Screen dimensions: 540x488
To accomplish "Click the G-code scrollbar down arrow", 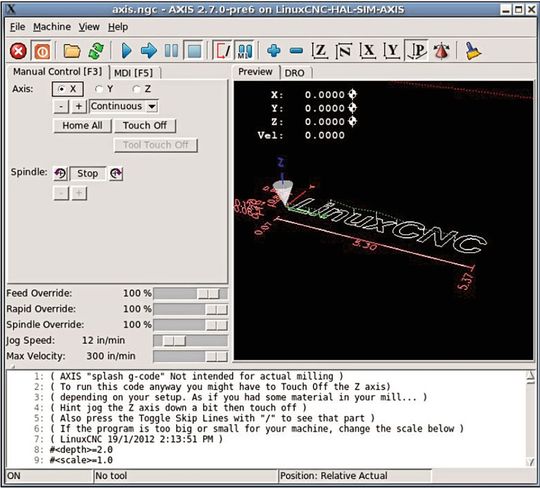I will 531,462.
